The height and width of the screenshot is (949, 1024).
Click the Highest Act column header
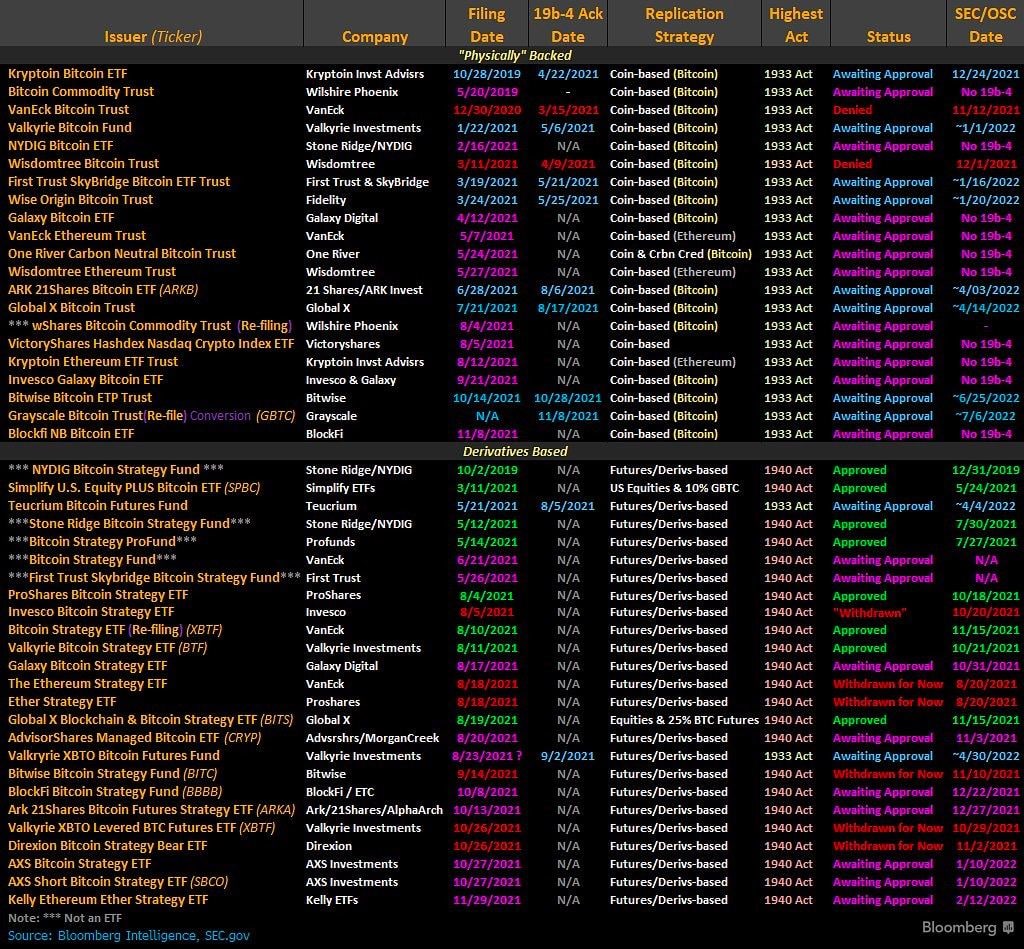(796, 25)
